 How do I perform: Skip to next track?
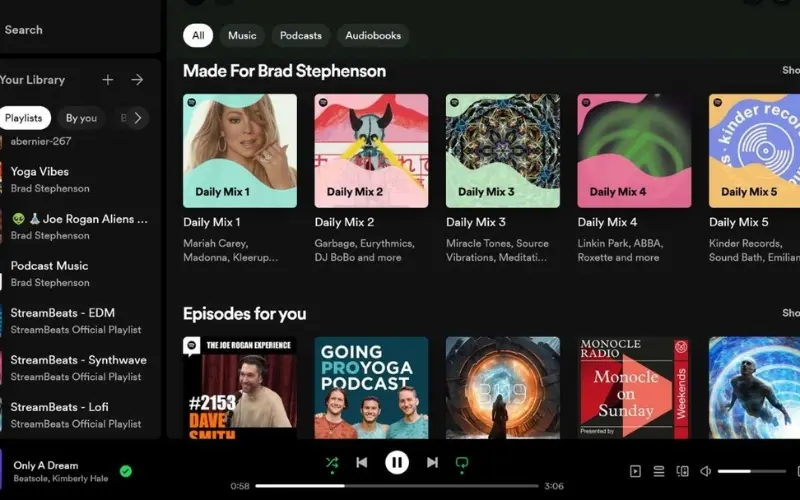pyautogui.click(x=432, y=463)
